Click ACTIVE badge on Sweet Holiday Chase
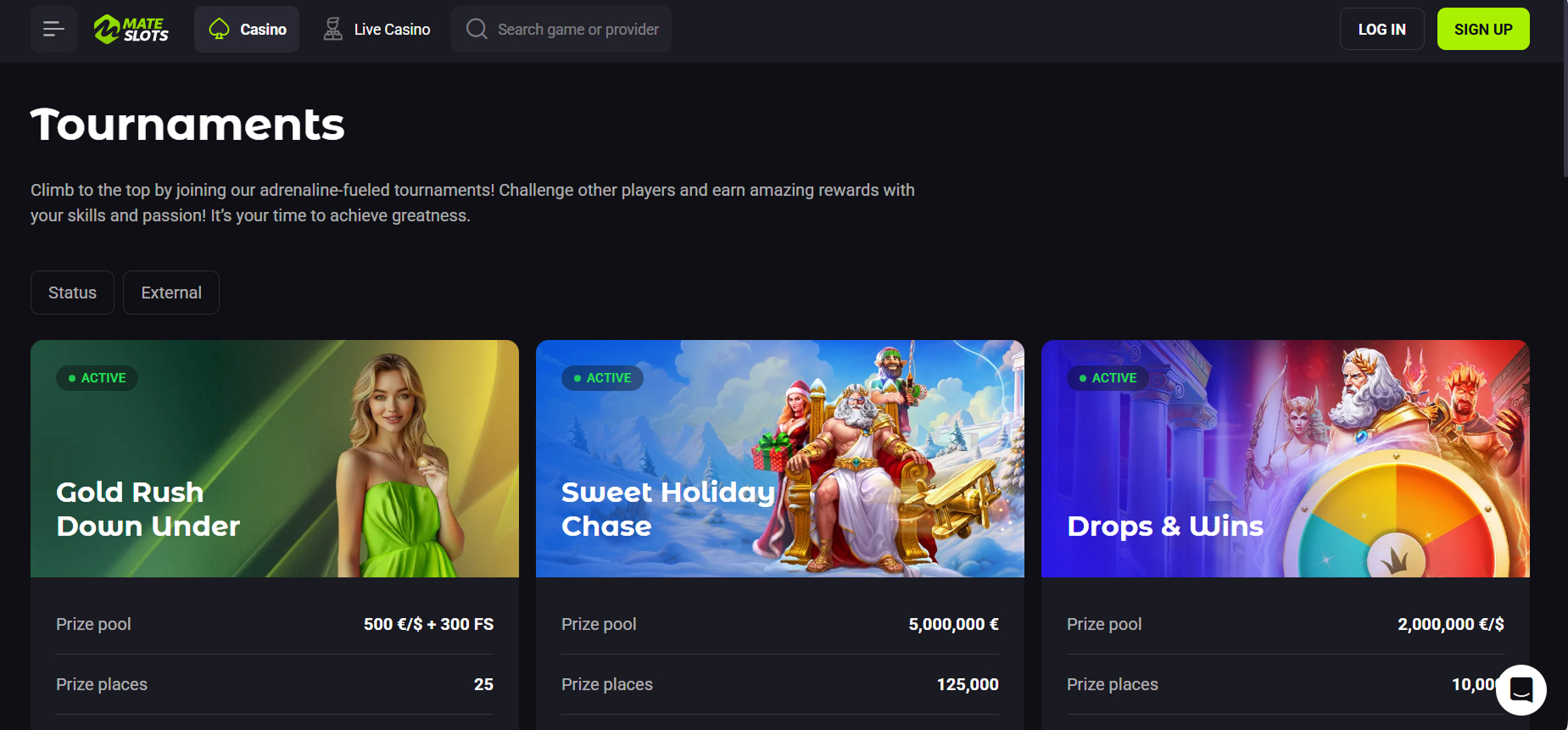 click(603, 378)
